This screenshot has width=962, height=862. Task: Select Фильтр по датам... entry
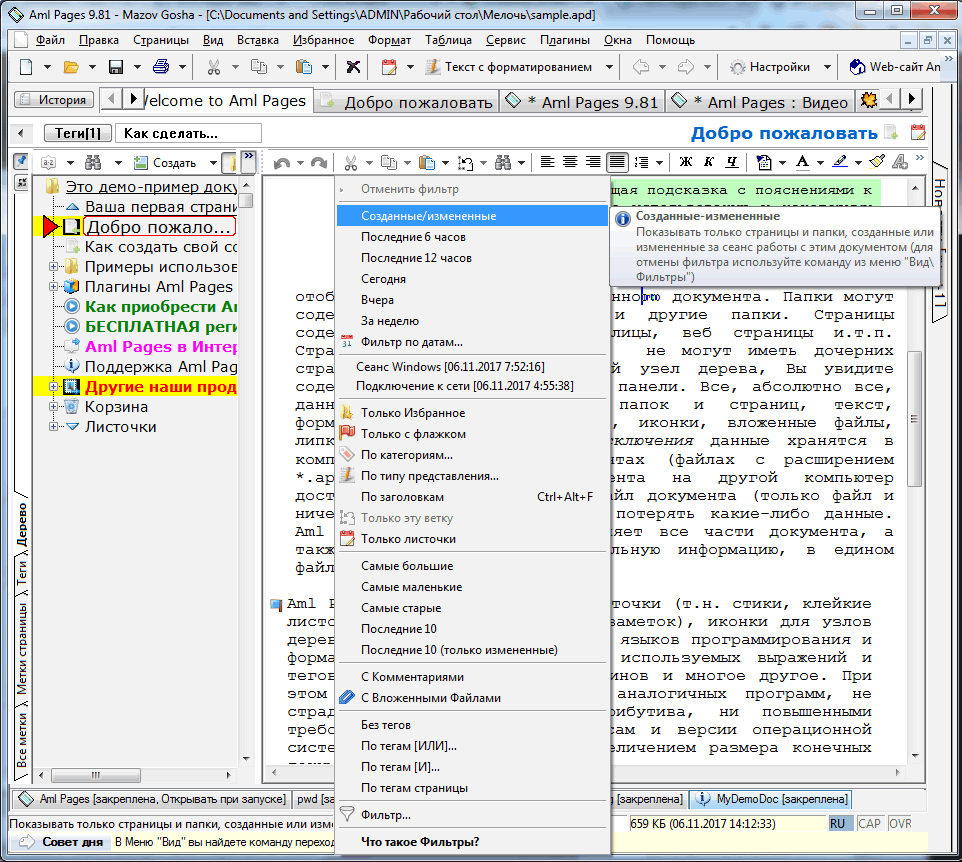coord(472,342)
